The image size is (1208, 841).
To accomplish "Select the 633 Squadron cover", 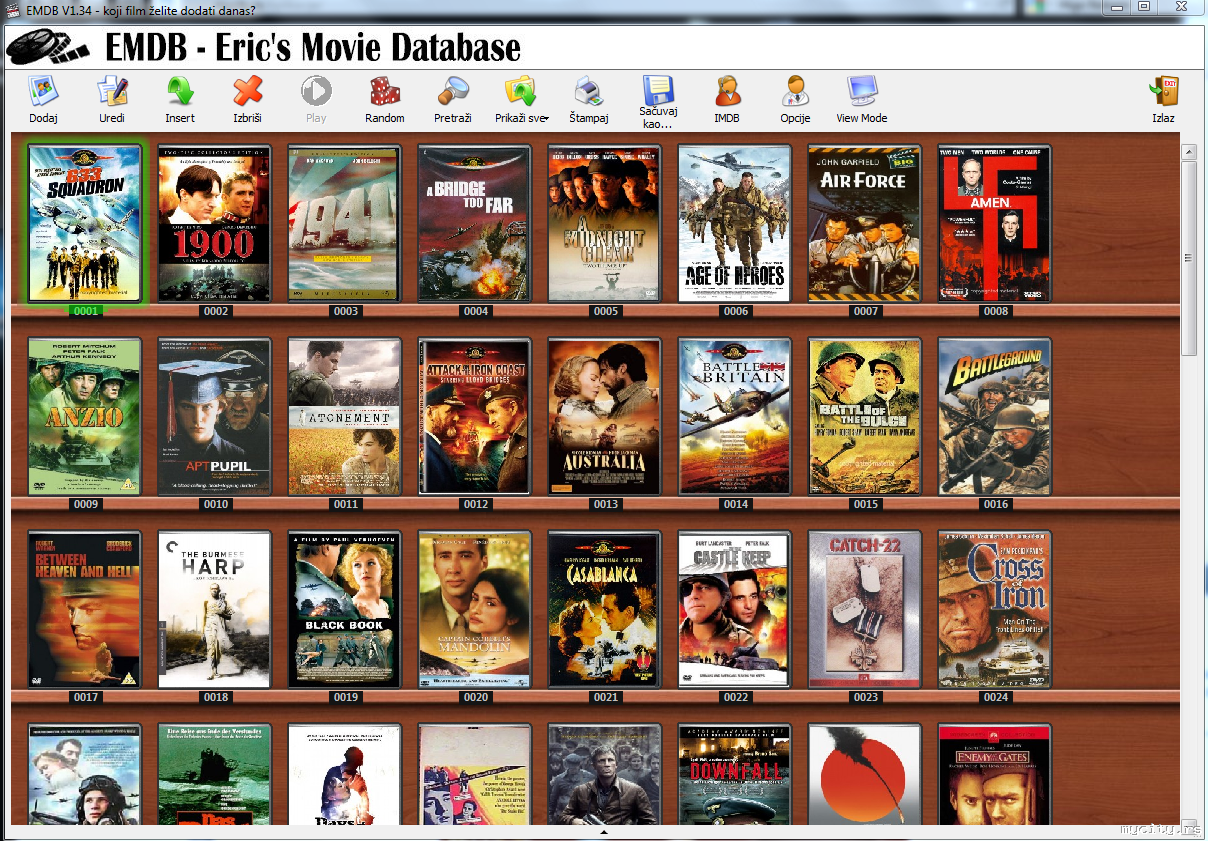I will coord(85,223).
